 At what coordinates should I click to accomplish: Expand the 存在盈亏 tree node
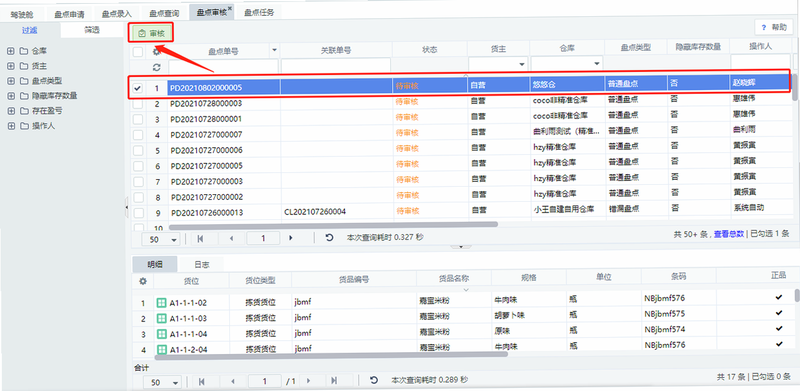pos(11,110)
